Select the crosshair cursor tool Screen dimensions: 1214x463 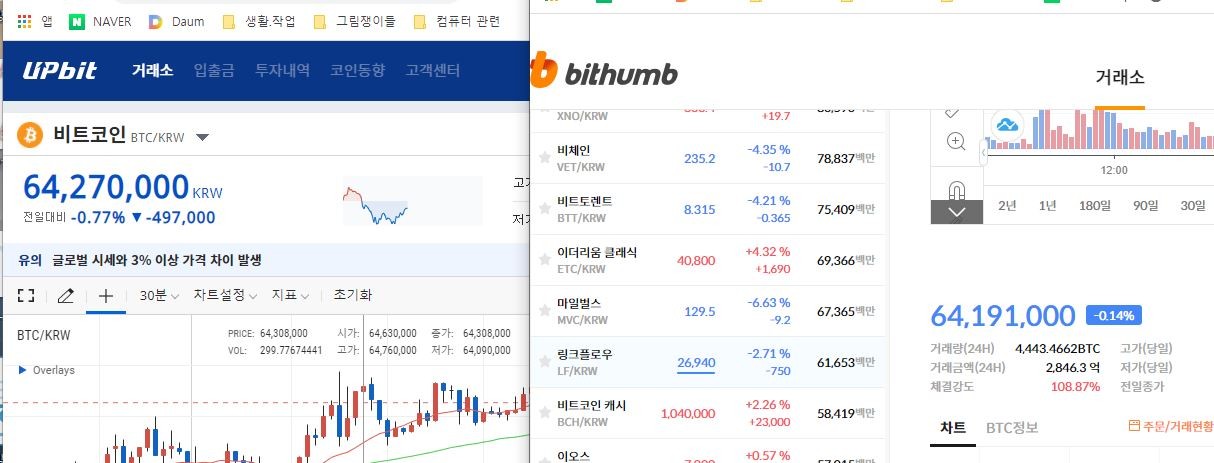105,295
